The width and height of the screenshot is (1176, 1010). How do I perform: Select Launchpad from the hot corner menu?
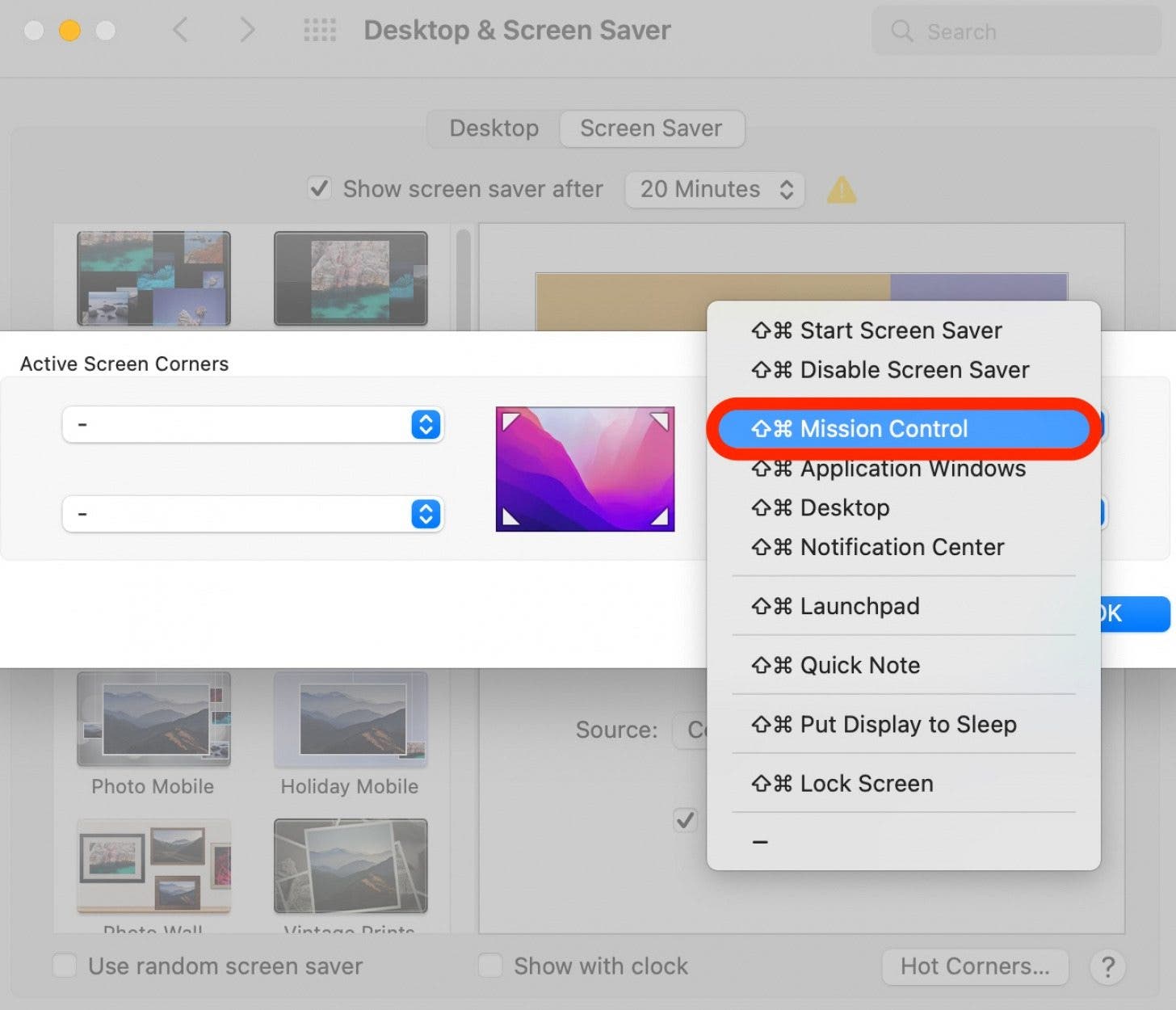pyautogui.click(x=859, y=606)
